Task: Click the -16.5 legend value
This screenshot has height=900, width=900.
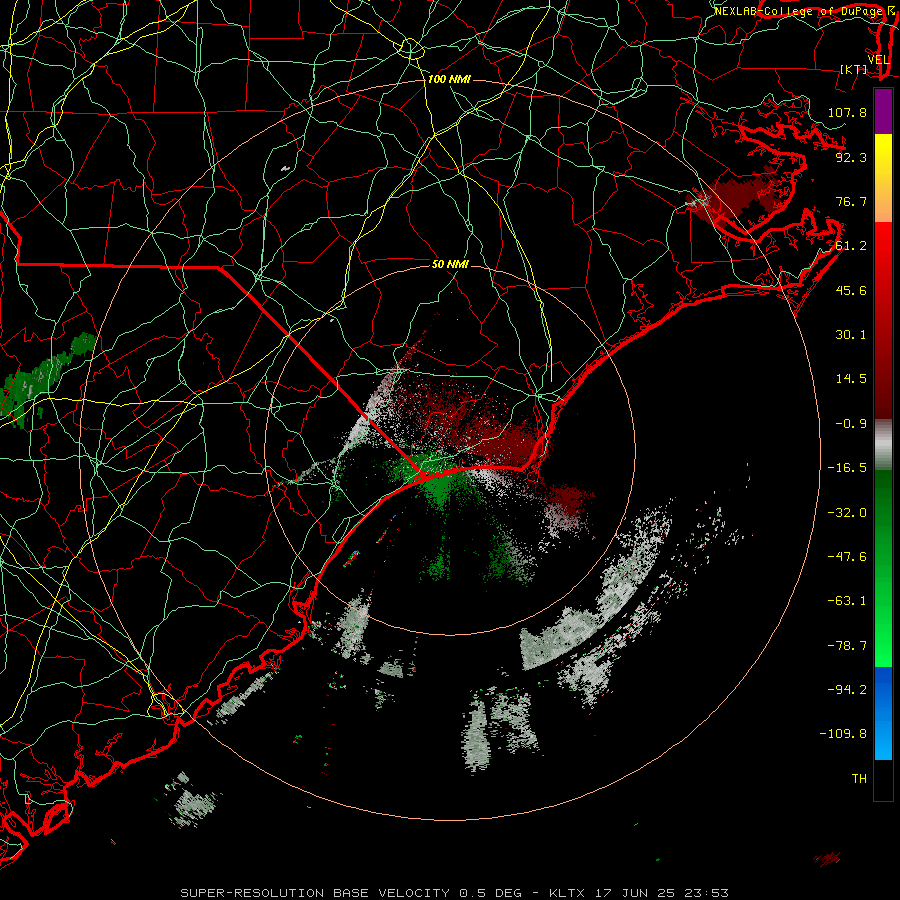Action: (x=847, y=468)
